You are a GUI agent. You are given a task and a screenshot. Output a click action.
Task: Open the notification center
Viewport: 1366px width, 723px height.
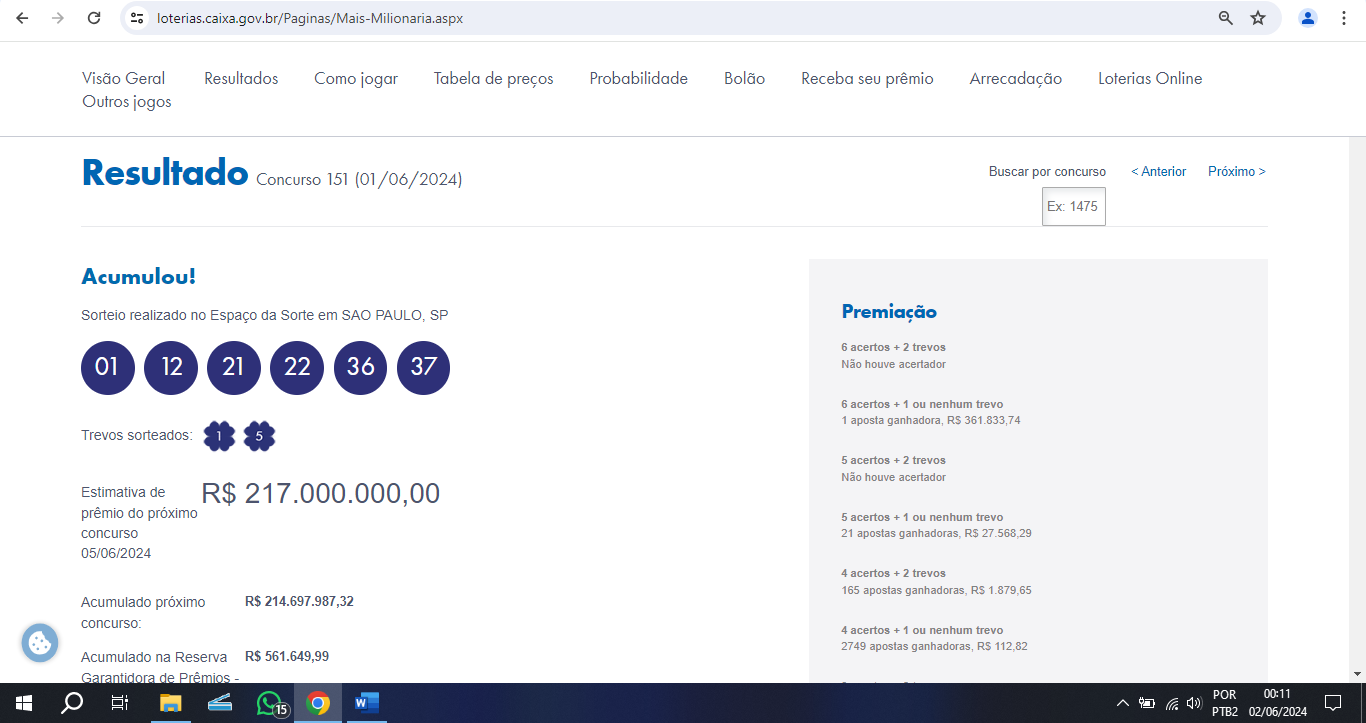coord(1333,703)
